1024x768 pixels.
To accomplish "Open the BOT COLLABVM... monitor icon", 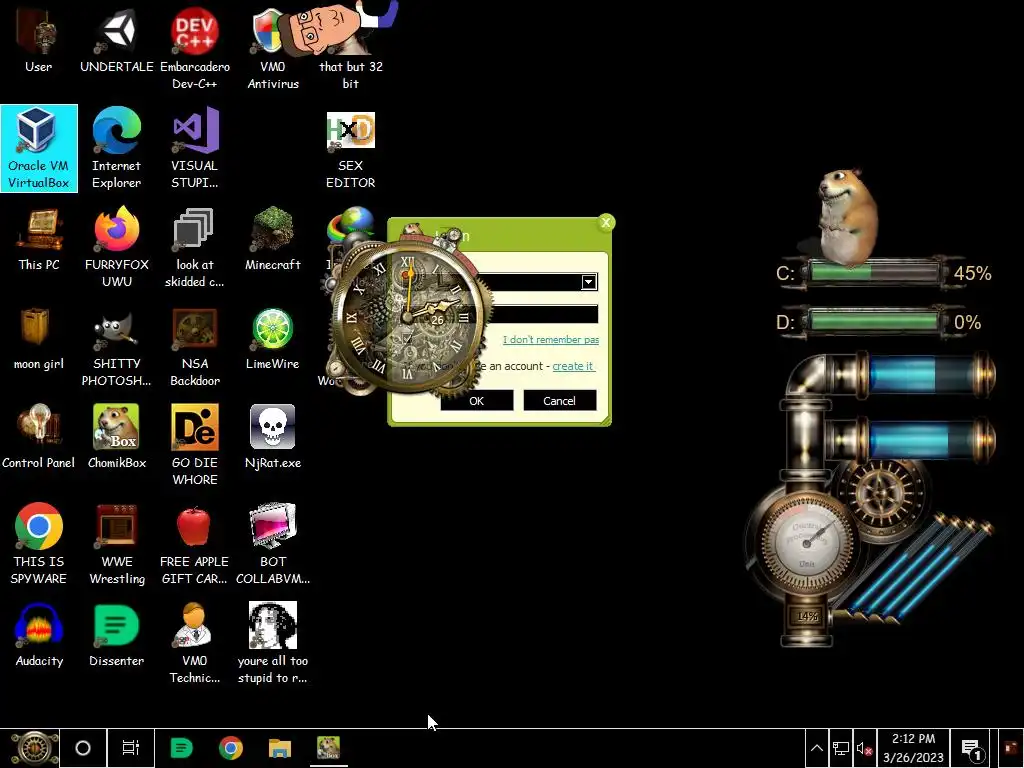I will pos(272,543).
